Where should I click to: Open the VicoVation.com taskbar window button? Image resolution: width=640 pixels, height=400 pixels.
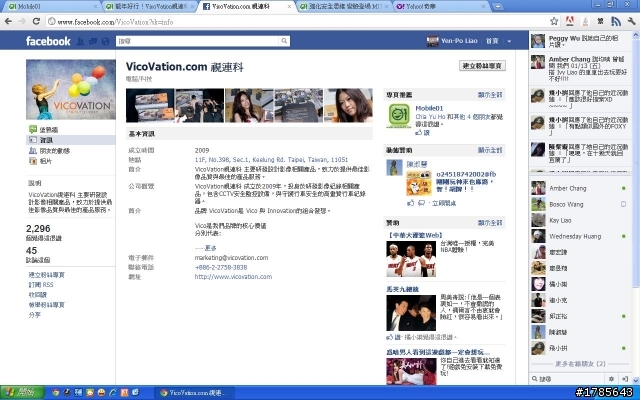coord(194,393)
